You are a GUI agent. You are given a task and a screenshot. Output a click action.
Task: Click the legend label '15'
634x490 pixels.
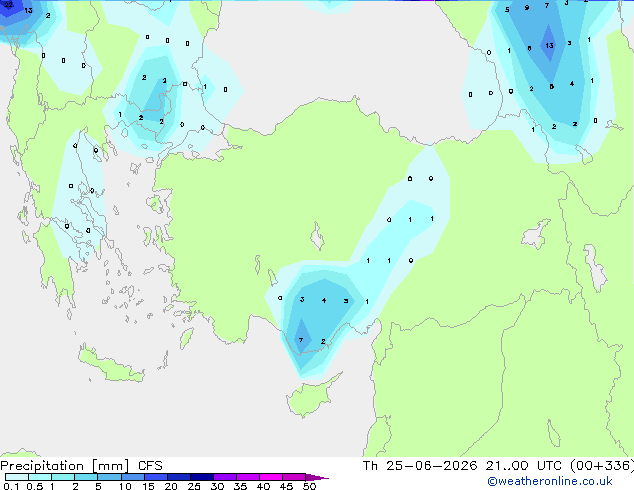(x=148, y=486)
